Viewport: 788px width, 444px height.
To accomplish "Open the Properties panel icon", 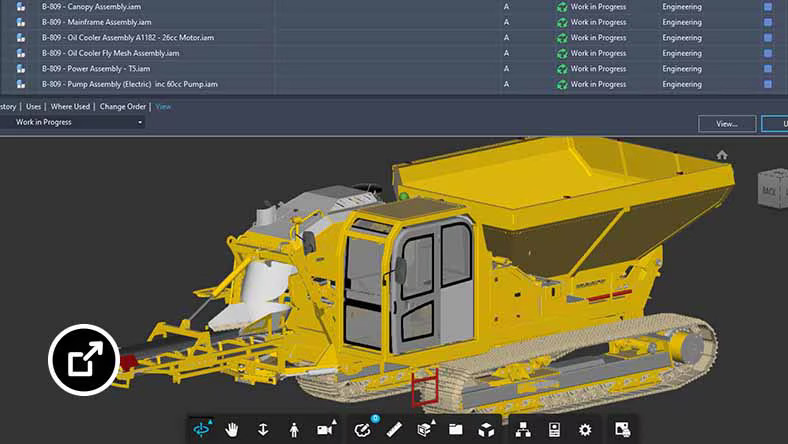I will tap(554, 430).
